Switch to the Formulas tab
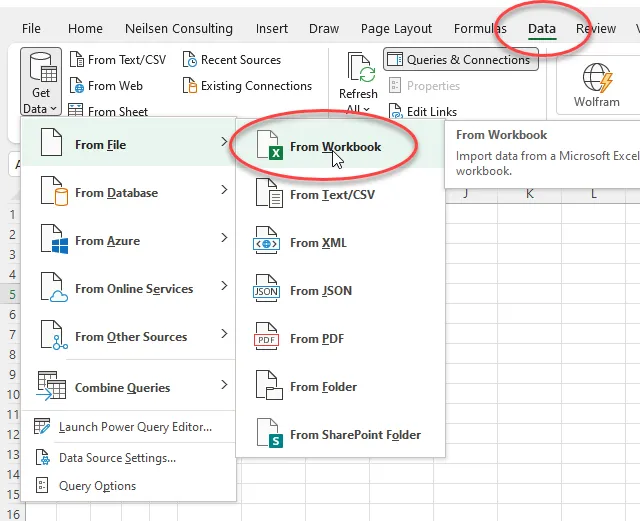 480,29
